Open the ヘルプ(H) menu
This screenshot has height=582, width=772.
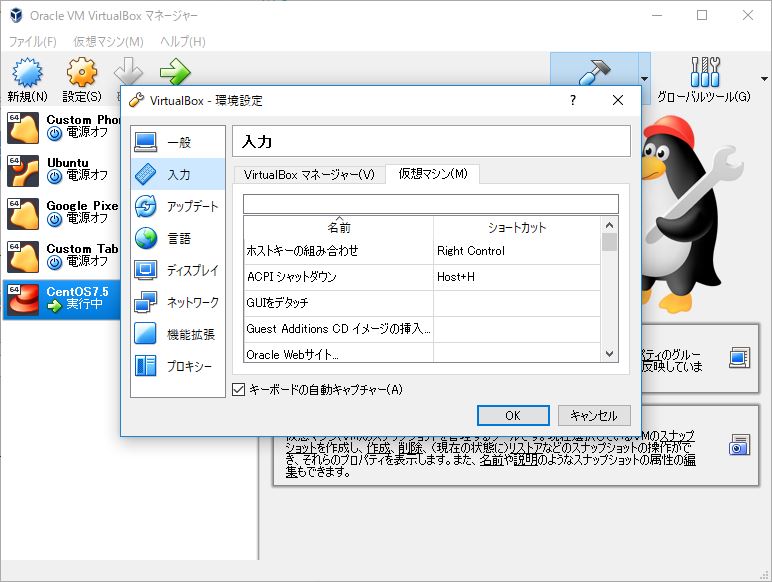click(183, 42)
